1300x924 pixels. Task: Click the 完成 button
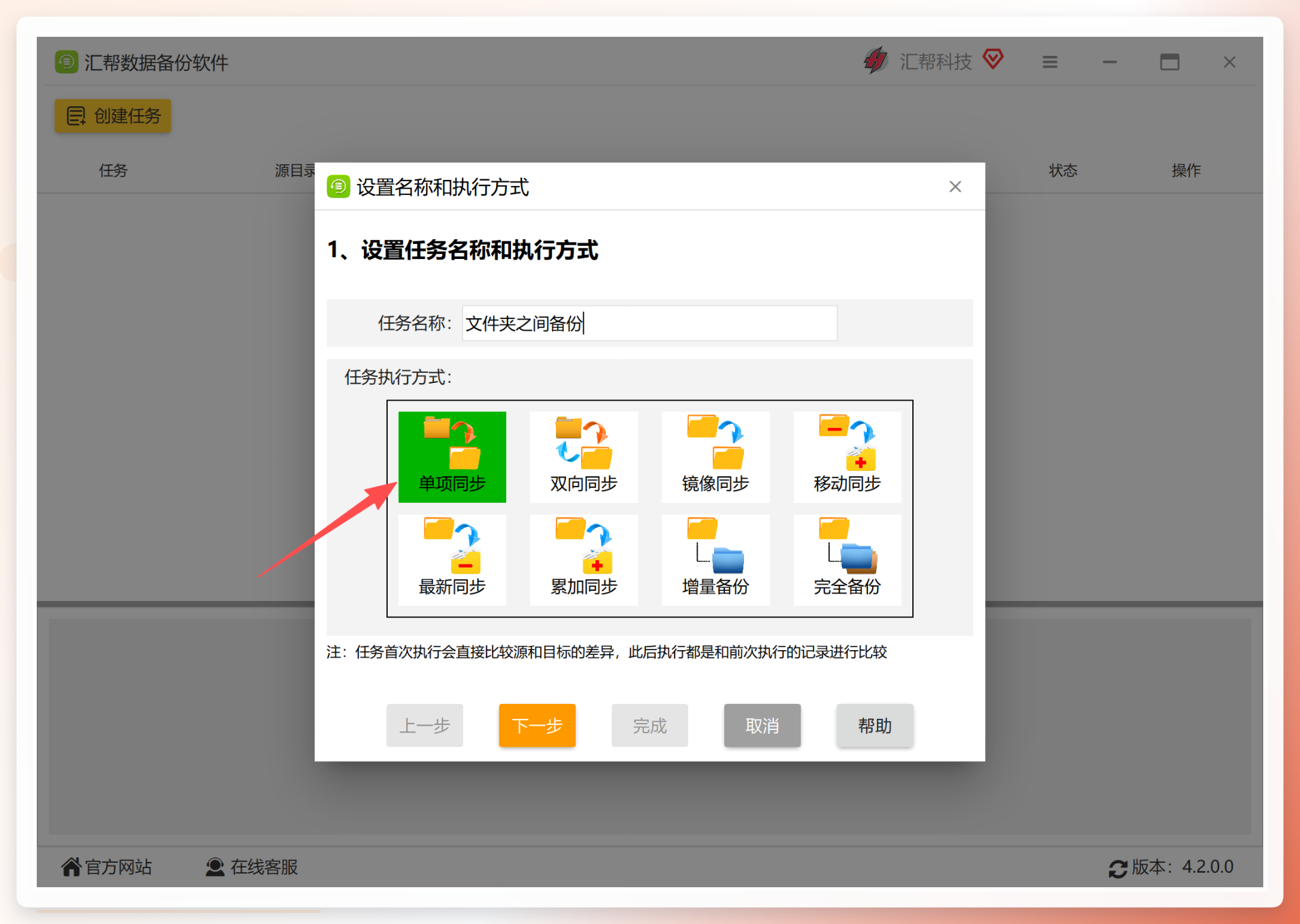coord(649,725)
